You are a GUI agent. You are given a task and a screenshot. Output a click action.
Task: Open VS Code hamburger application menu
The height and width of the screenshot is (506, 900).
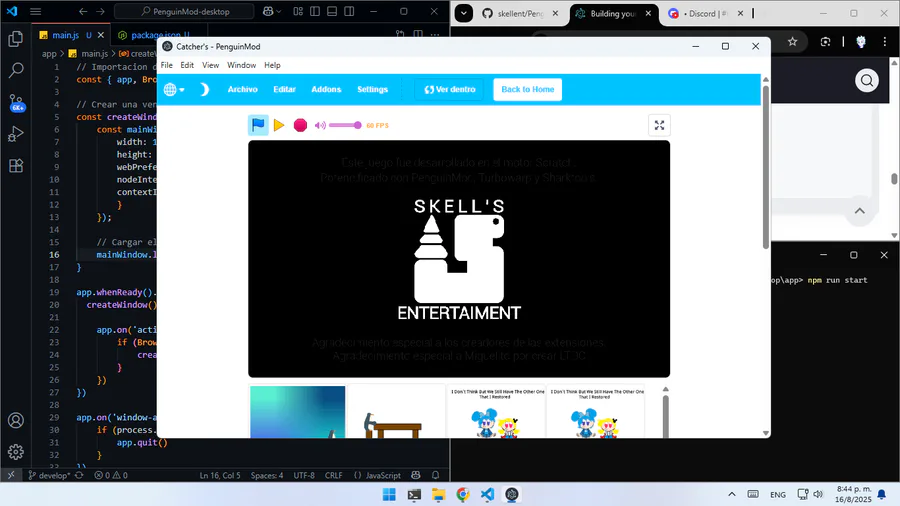coord(36,11)
